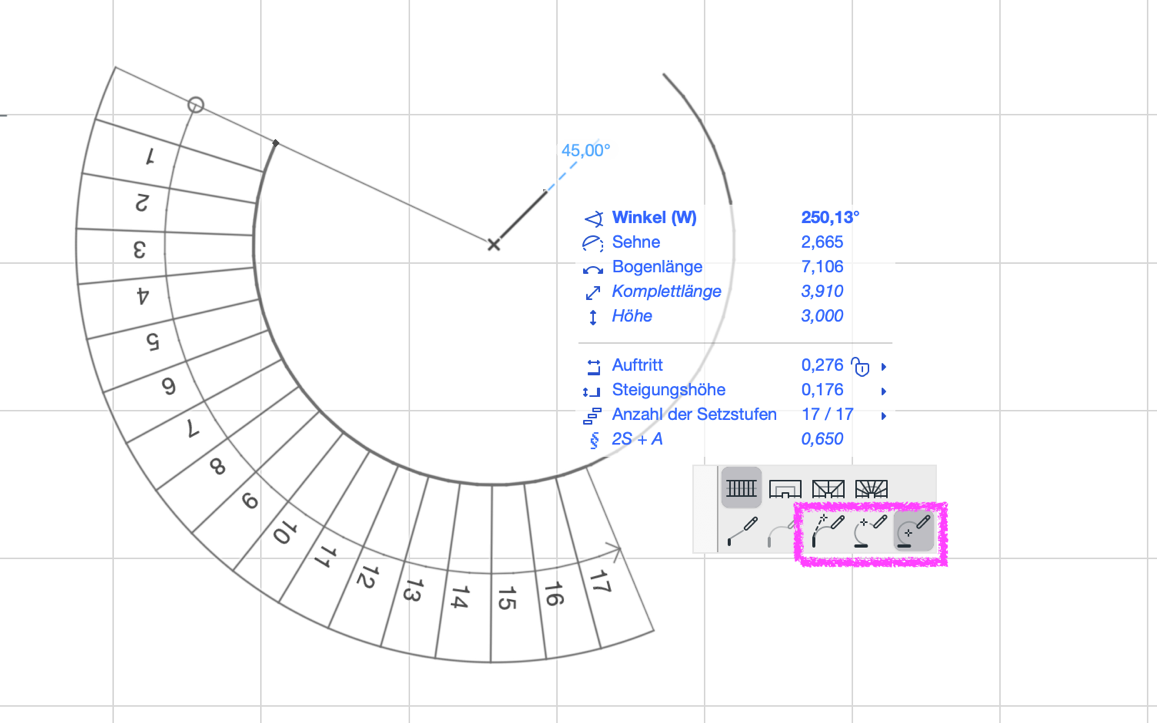Viewport: 1157px width, 723px height.
Task: Click the black node on the inner arc start
Action: (x=275, y=142)
